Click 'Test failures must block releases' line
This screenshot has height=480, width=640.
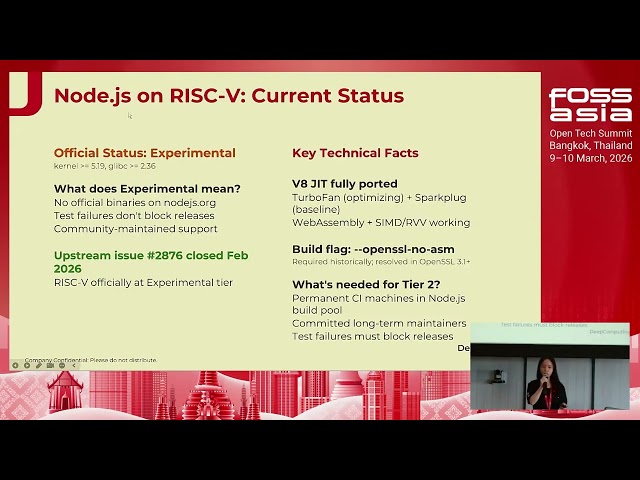coord(373,336)
